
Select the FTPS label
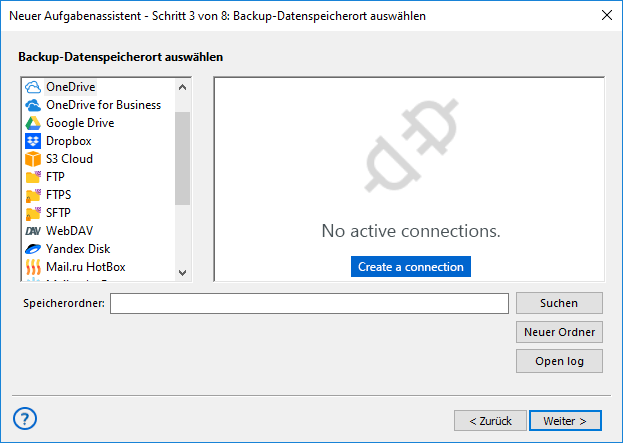(x=59, y=195)
